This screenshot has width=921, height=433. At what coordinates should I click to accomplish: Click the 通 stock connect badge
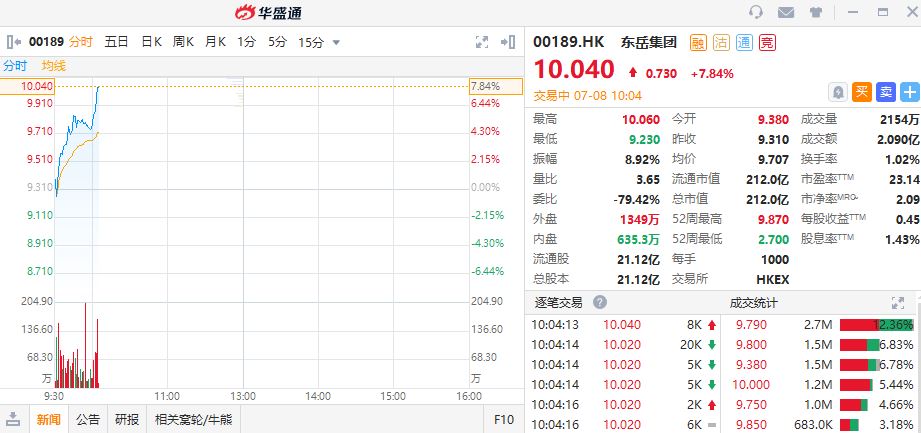coord(744,42)
